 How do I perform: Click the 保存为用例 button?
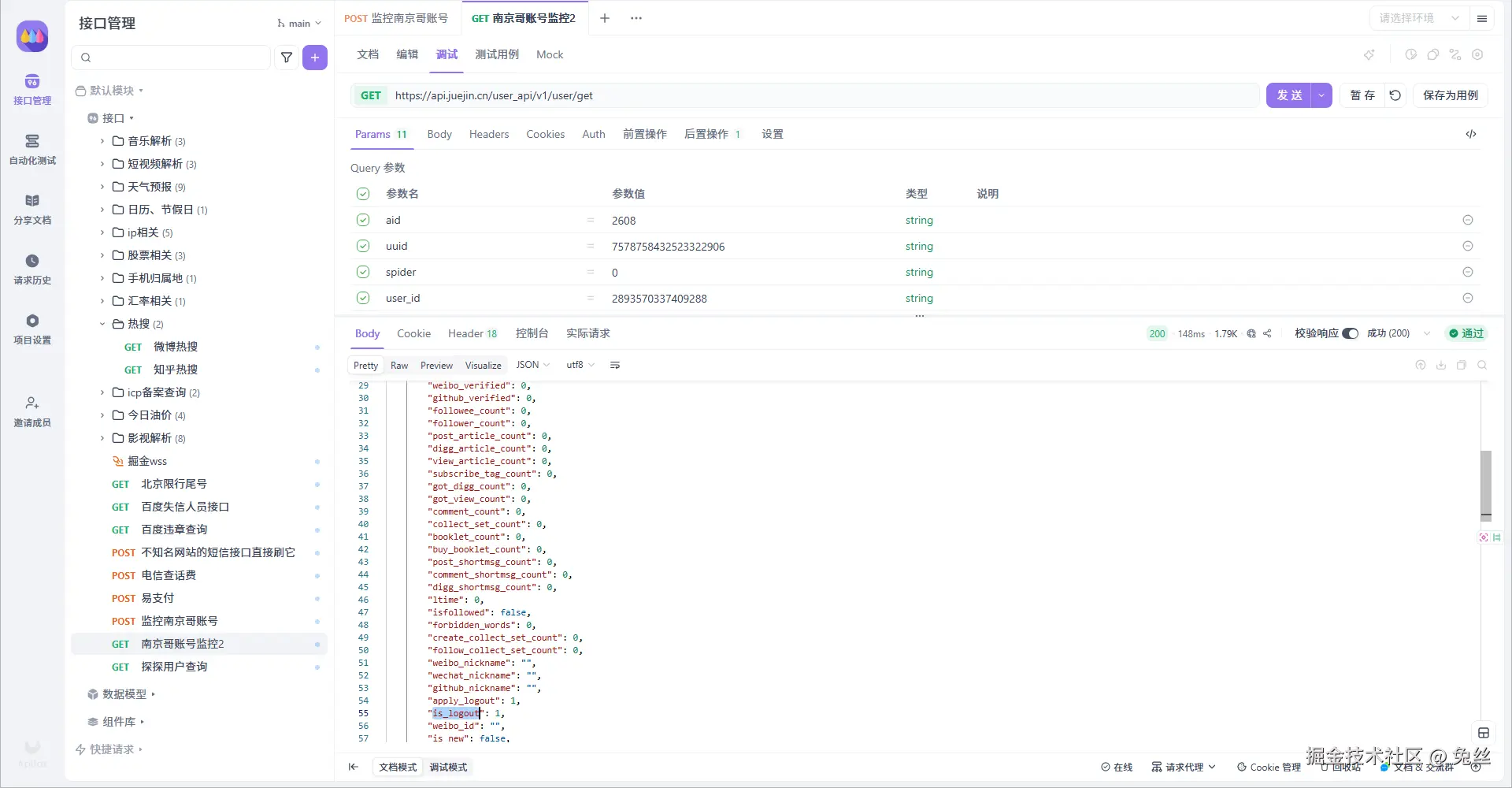click(x=1453, y=95)
